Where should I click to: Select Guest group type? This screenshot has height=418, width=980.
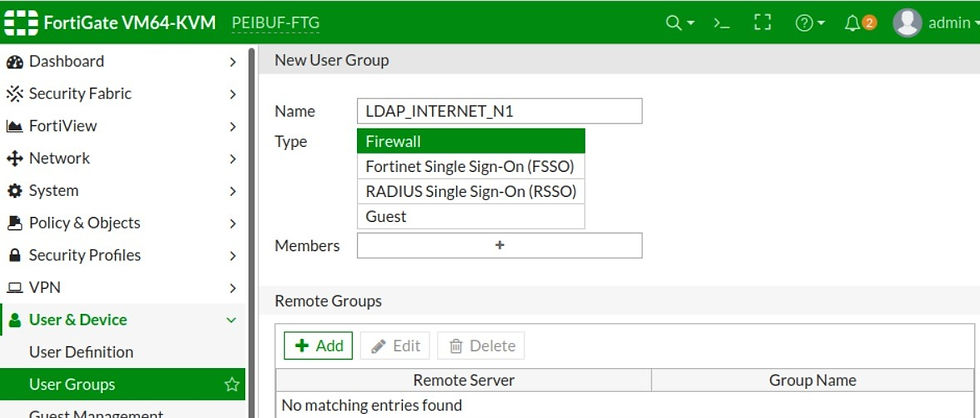coord(471,216)
